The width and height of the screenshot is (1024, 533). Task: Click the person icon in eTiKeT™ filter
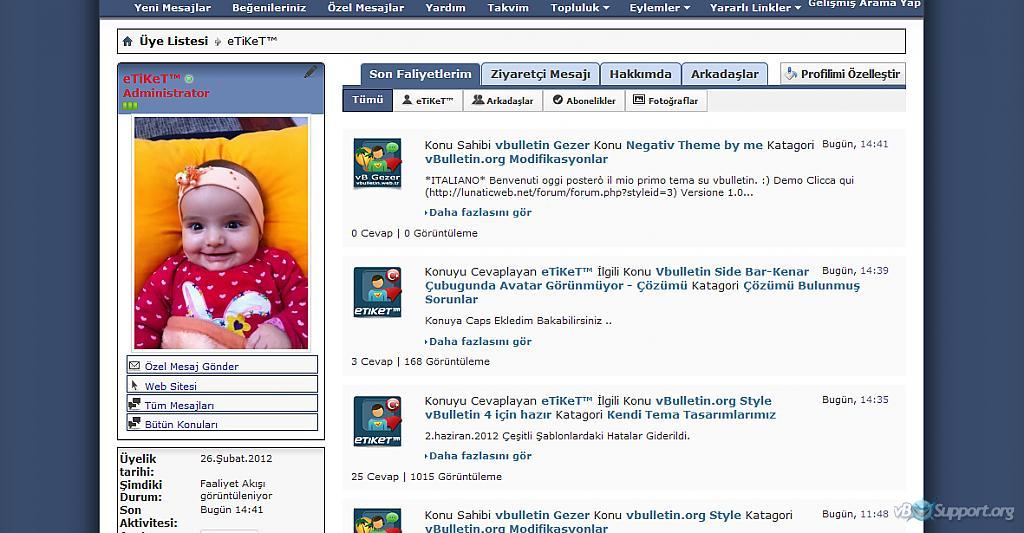coord(407,101)
